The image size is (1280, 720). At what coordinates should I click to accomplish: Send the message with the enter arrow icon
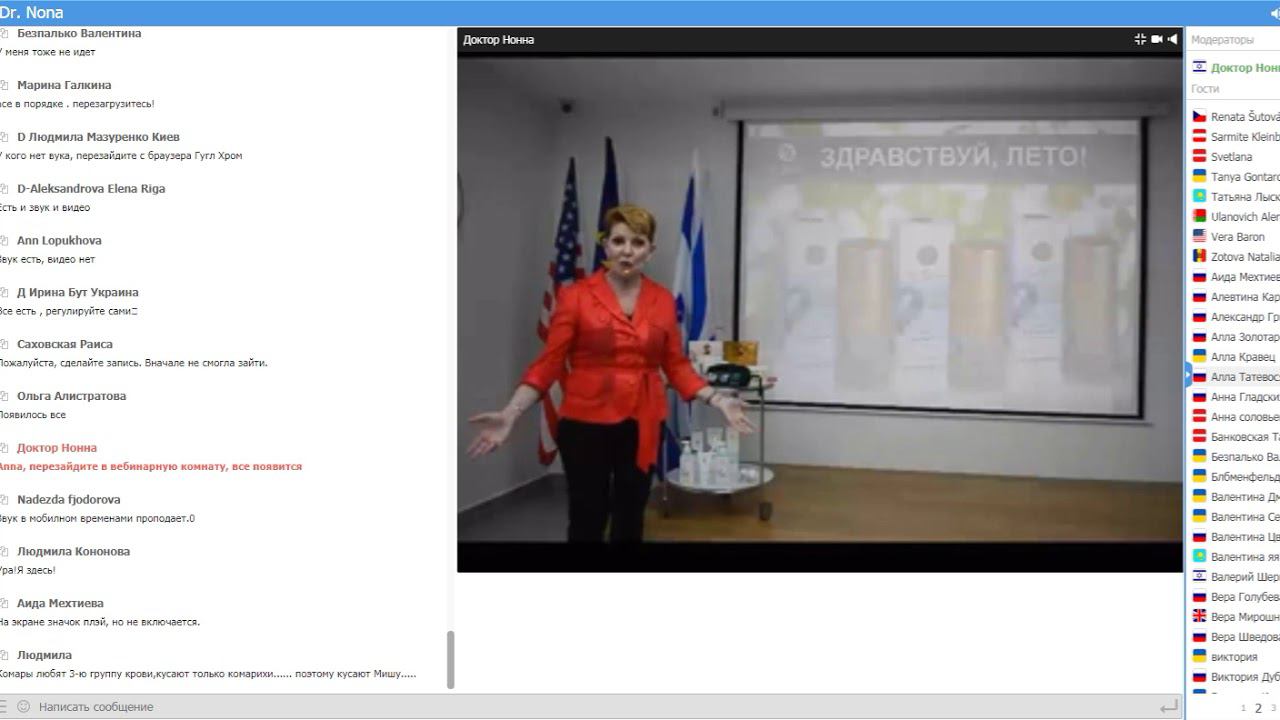pyautogui.click(x=1167, y=706)
